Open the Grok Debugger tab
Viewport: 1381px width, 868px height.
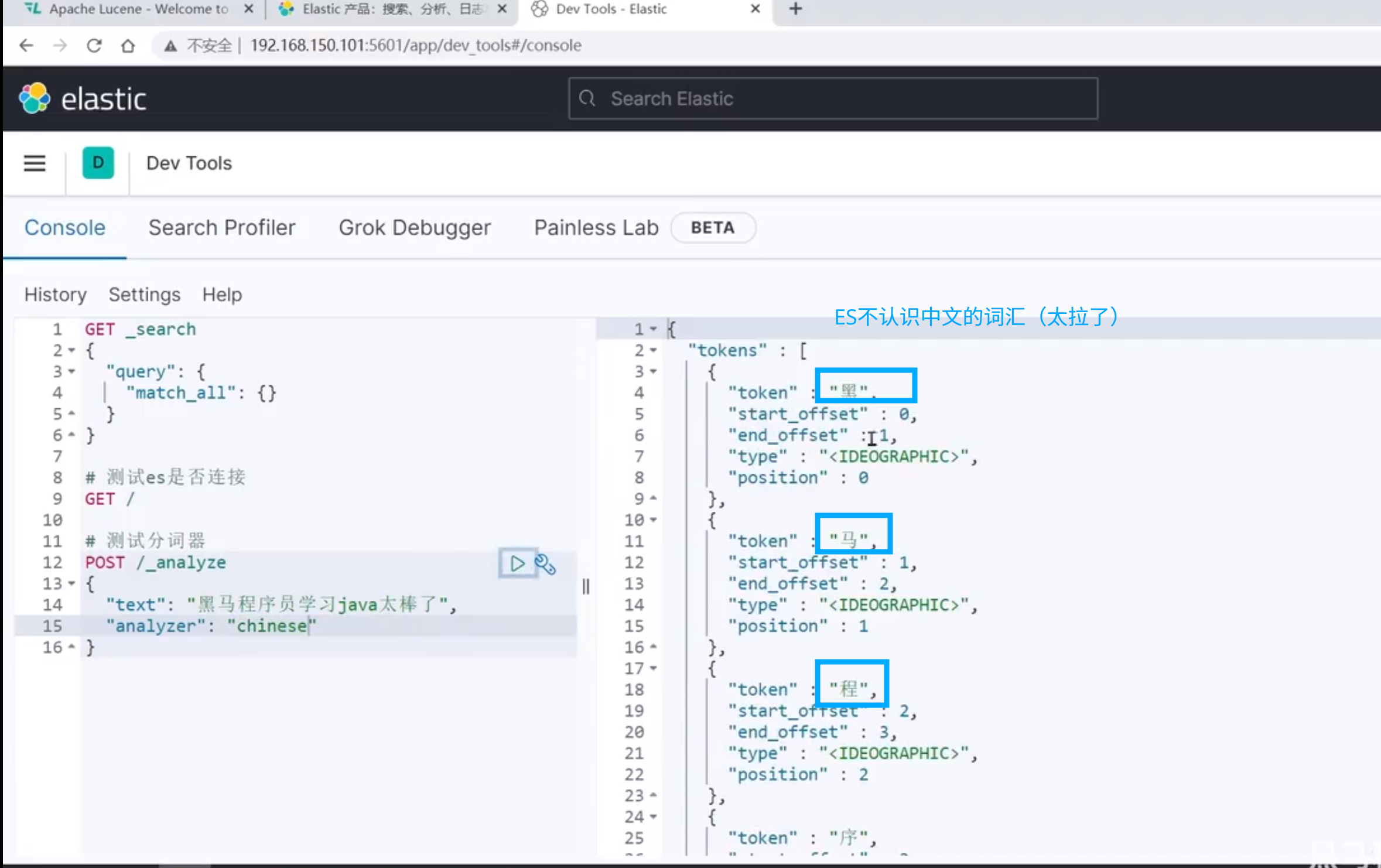click(415, 228)
